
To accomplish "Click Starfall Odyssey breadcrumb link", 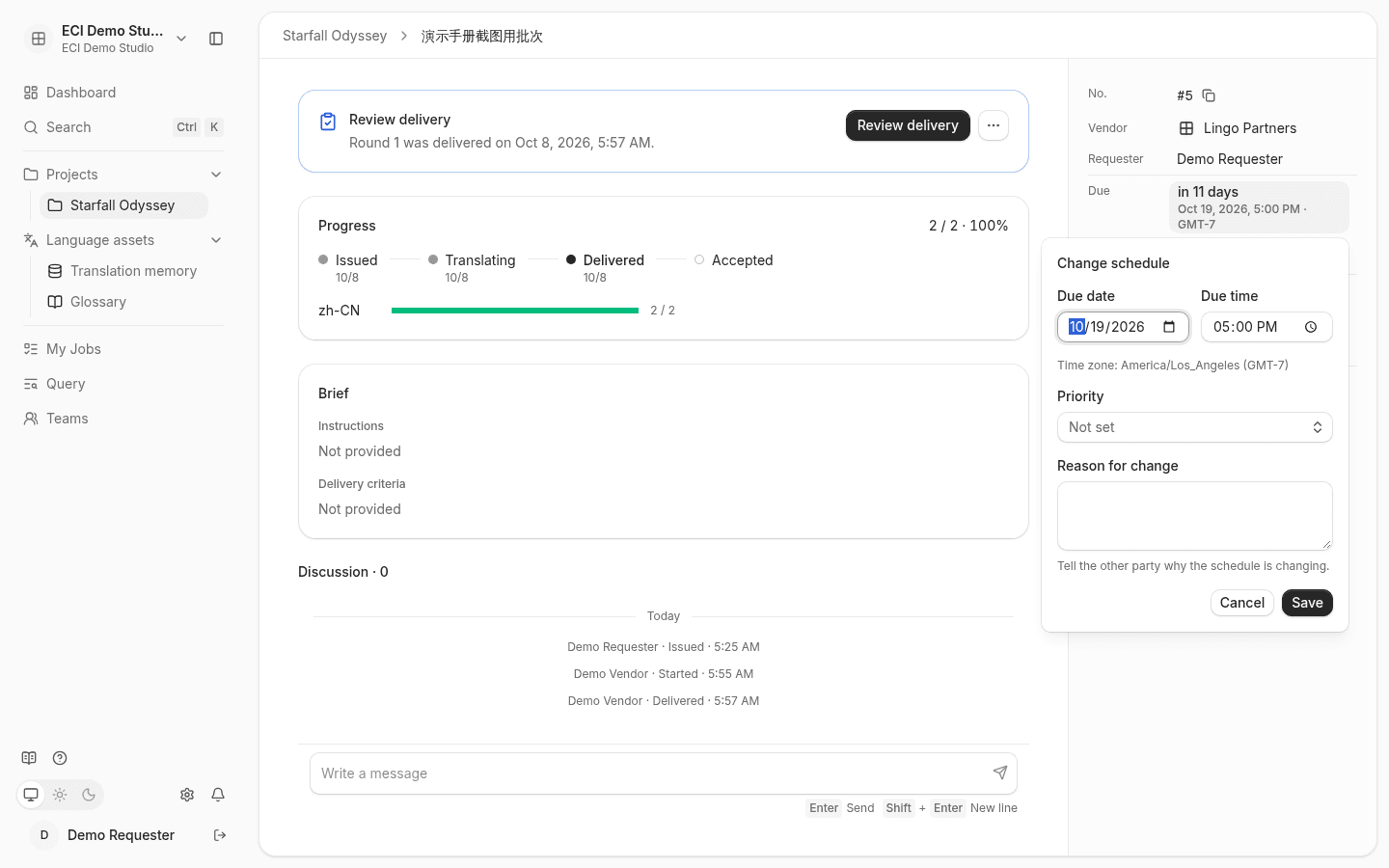I will pyautogui.click(x=335, y=36).
